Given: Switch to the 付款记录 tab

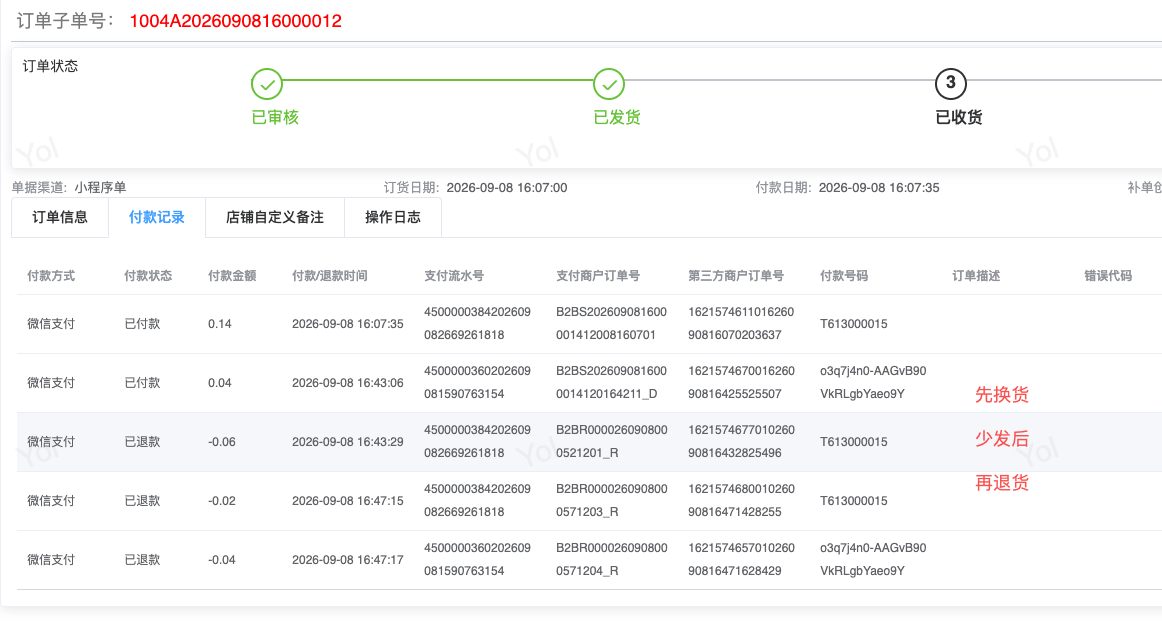Looking at the screenshot, I should click(x=156, y=217).
